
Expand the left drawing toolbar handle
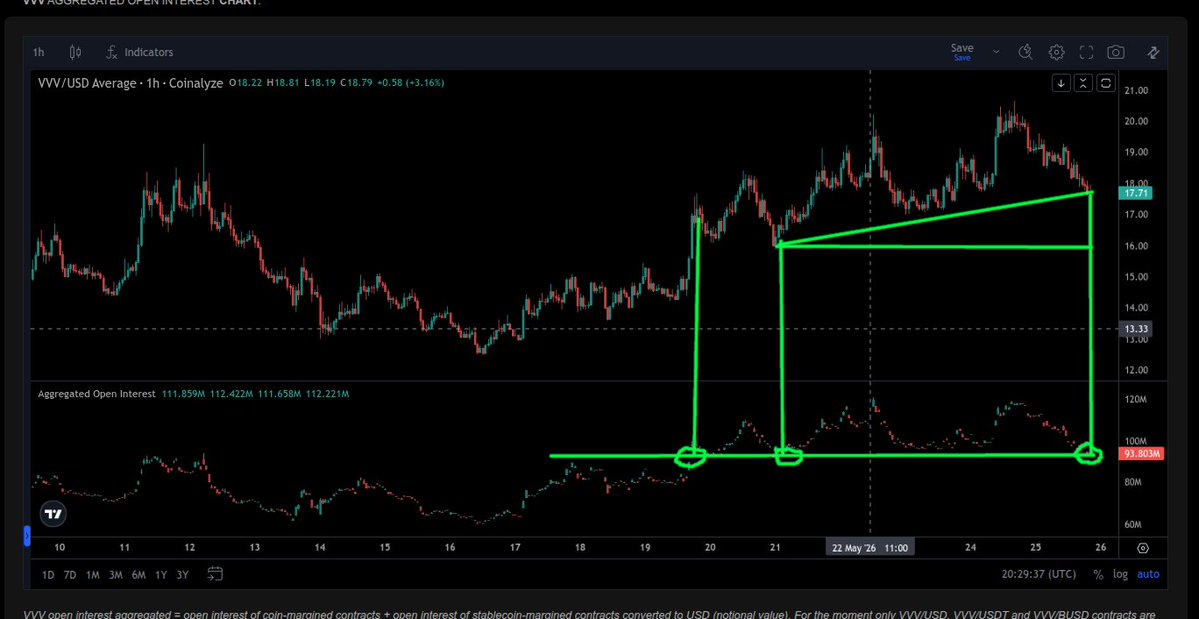pyautogui.click(x=28, y=535)
